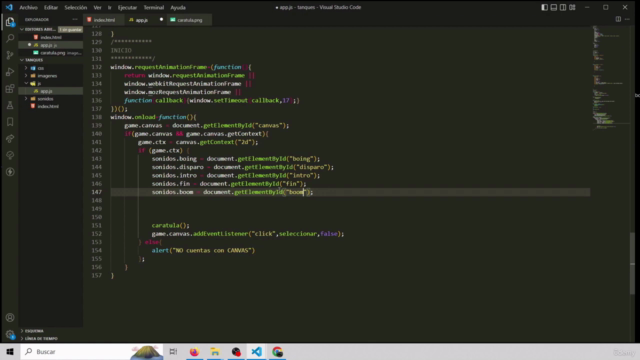Open the Selección menu
This screenshot has height=360, width=640.
click(76, 7)
